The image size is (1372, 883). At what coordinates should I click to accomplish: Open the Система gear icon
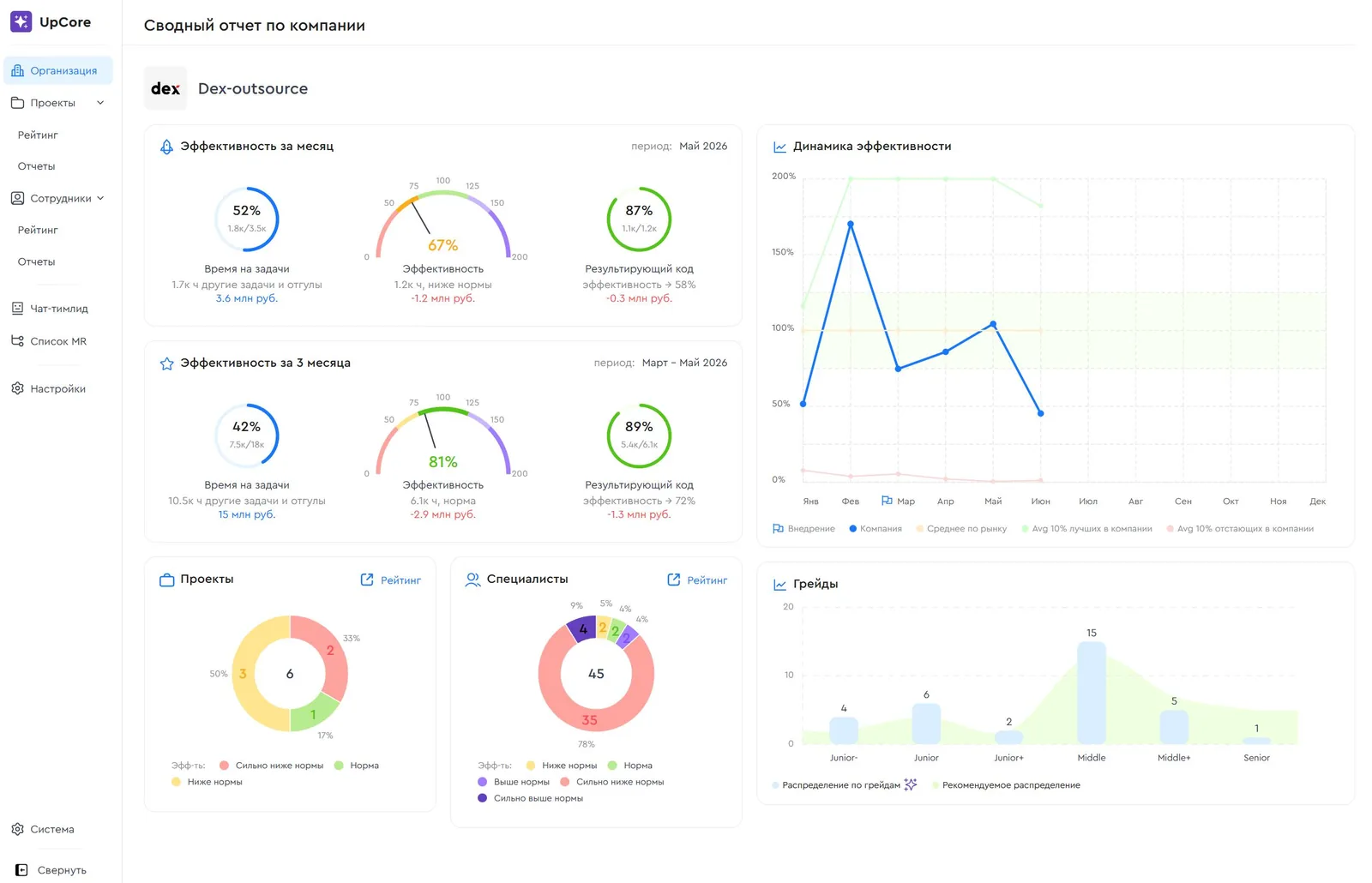17,829
